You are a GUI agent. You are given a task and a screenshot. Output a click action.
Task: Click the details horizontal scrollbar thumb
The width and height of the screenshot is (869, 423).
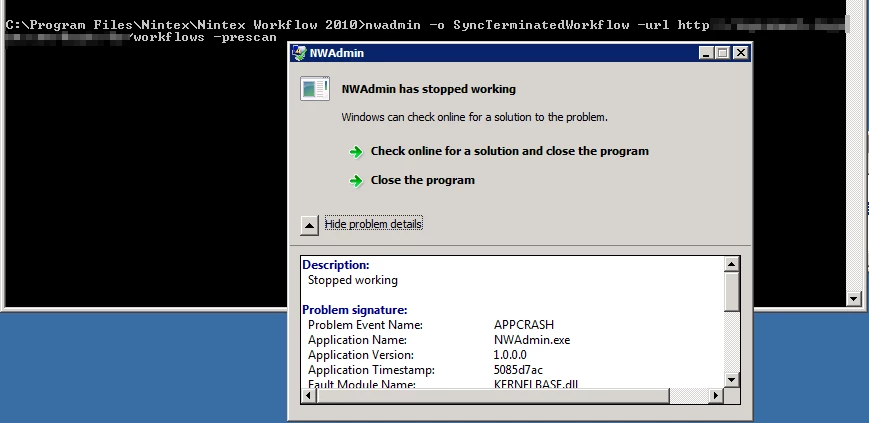point(493,395)
